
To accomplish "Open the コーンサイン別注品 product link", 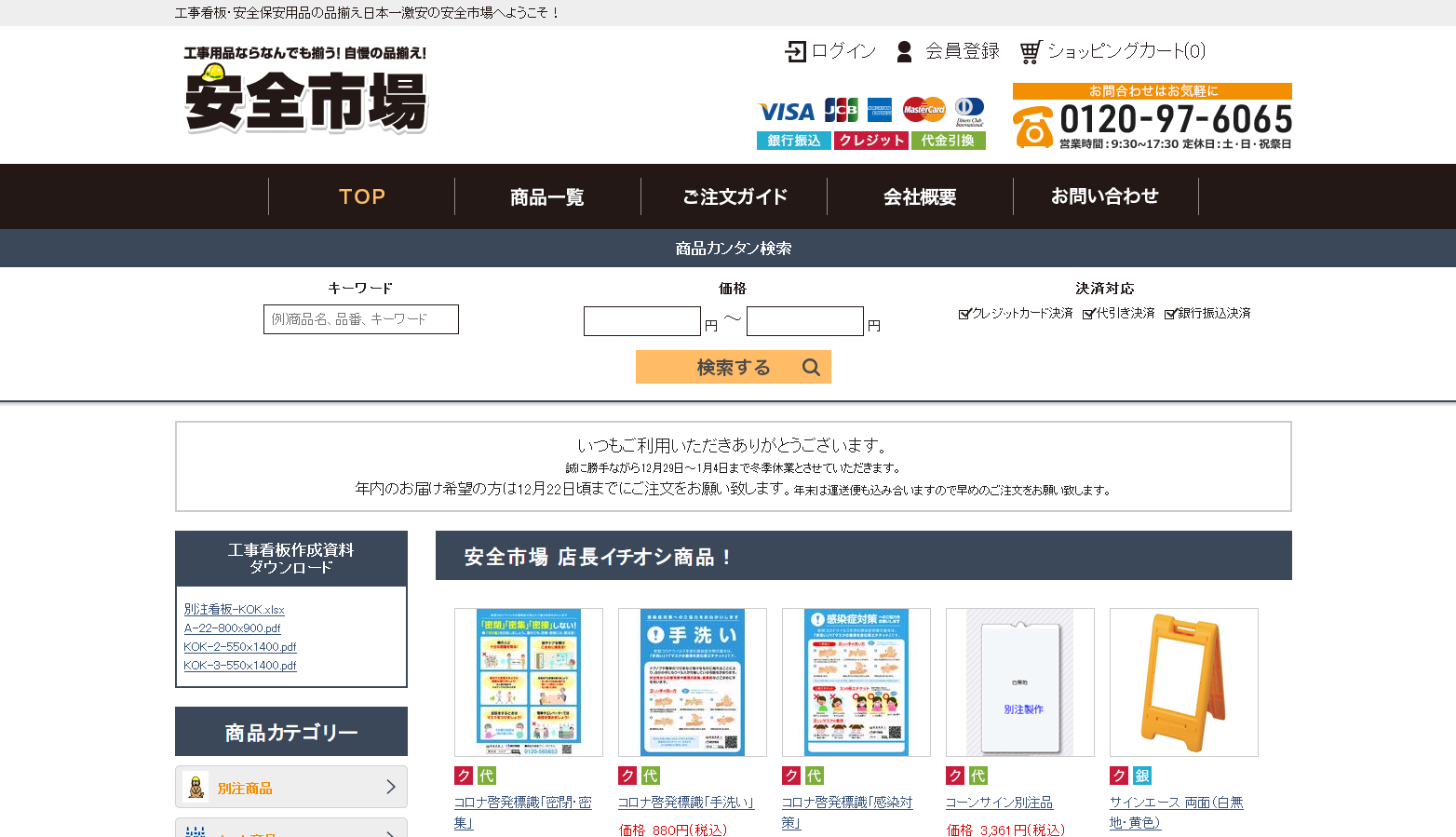I will point(999,803).
